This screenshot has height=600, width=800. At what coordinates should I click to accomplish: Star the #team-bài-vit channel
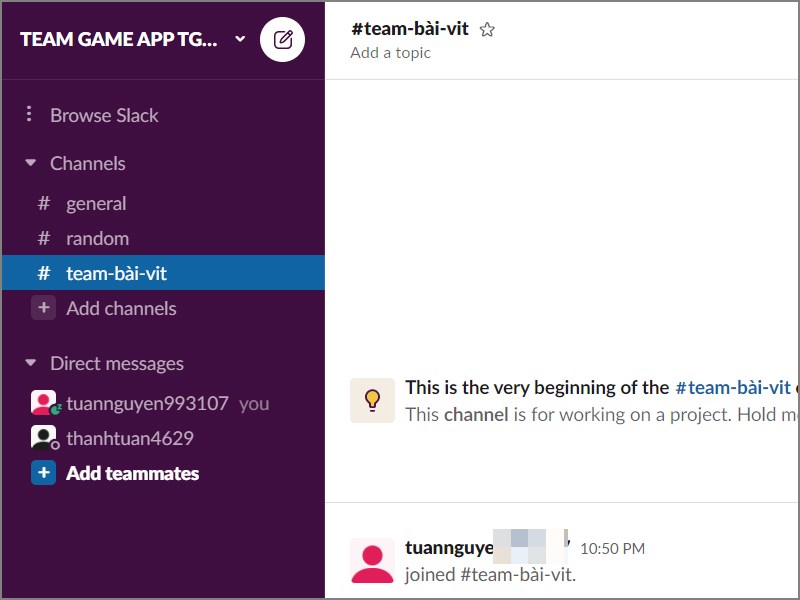487,30
